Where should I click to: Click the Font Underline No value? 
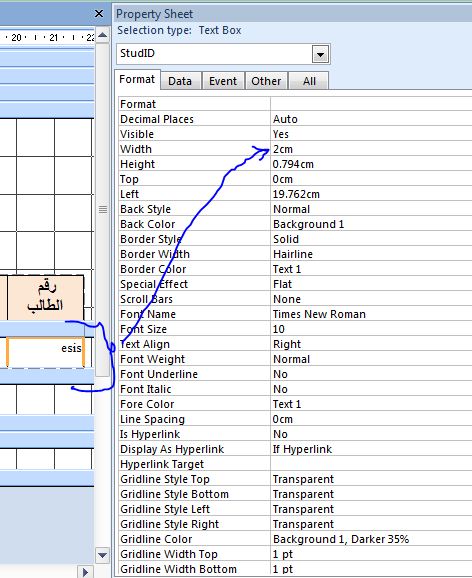(x=371, y=374)
